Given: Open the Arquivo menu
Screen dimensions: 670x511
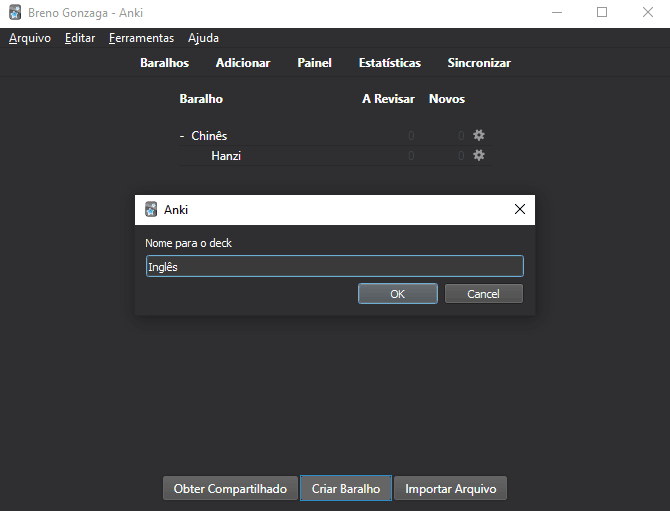Looking at the screenshot, I should click(x=30, y=38).
